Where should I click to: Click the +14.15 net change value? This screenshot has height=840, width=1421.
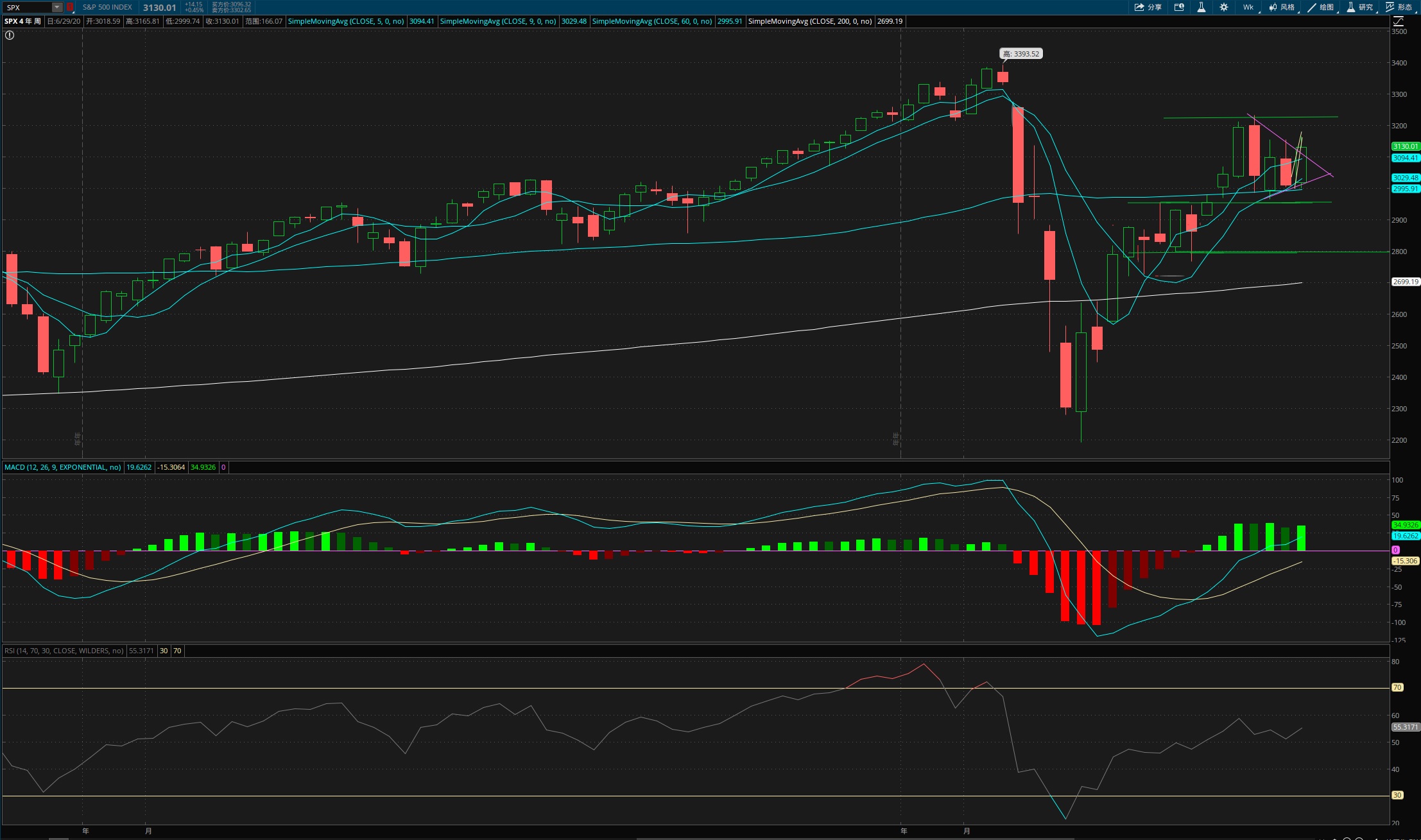pos(194,4)
